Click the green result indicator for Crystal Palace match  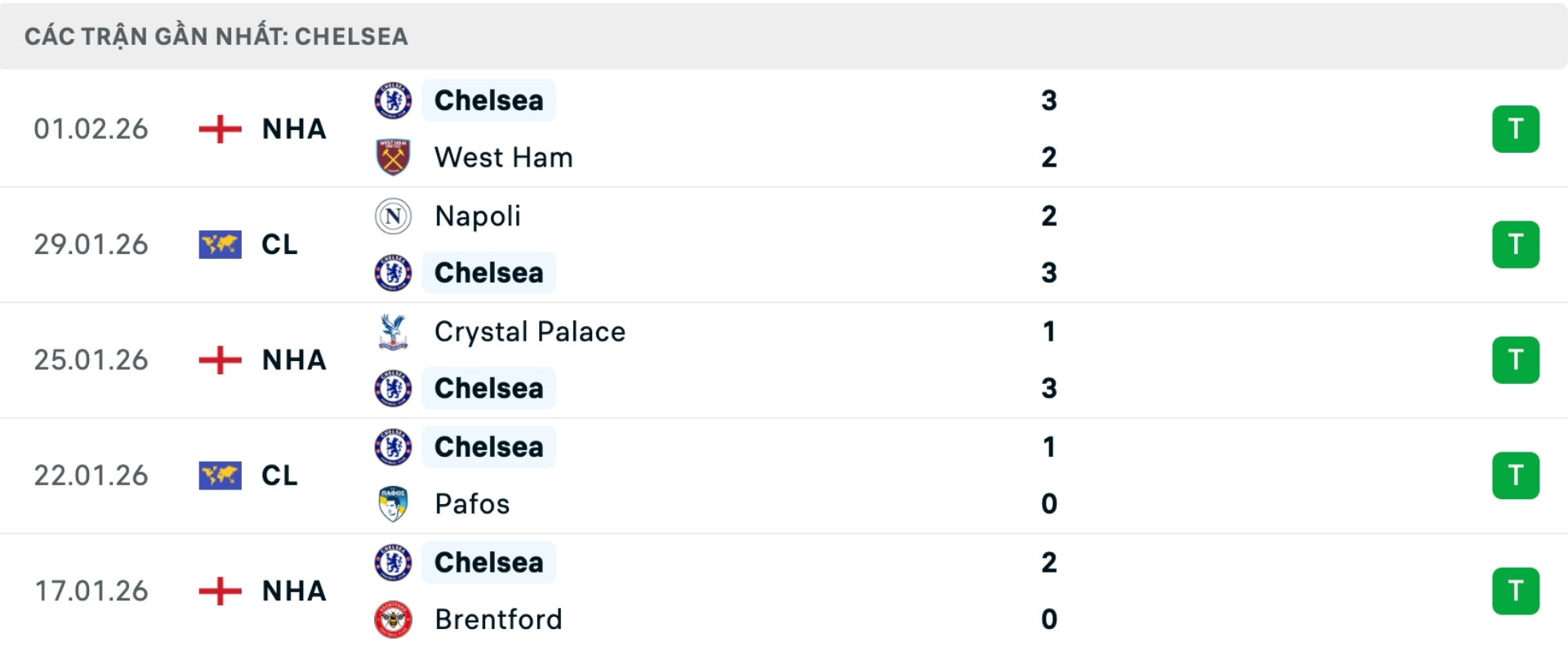click(x=1517, y=359)
